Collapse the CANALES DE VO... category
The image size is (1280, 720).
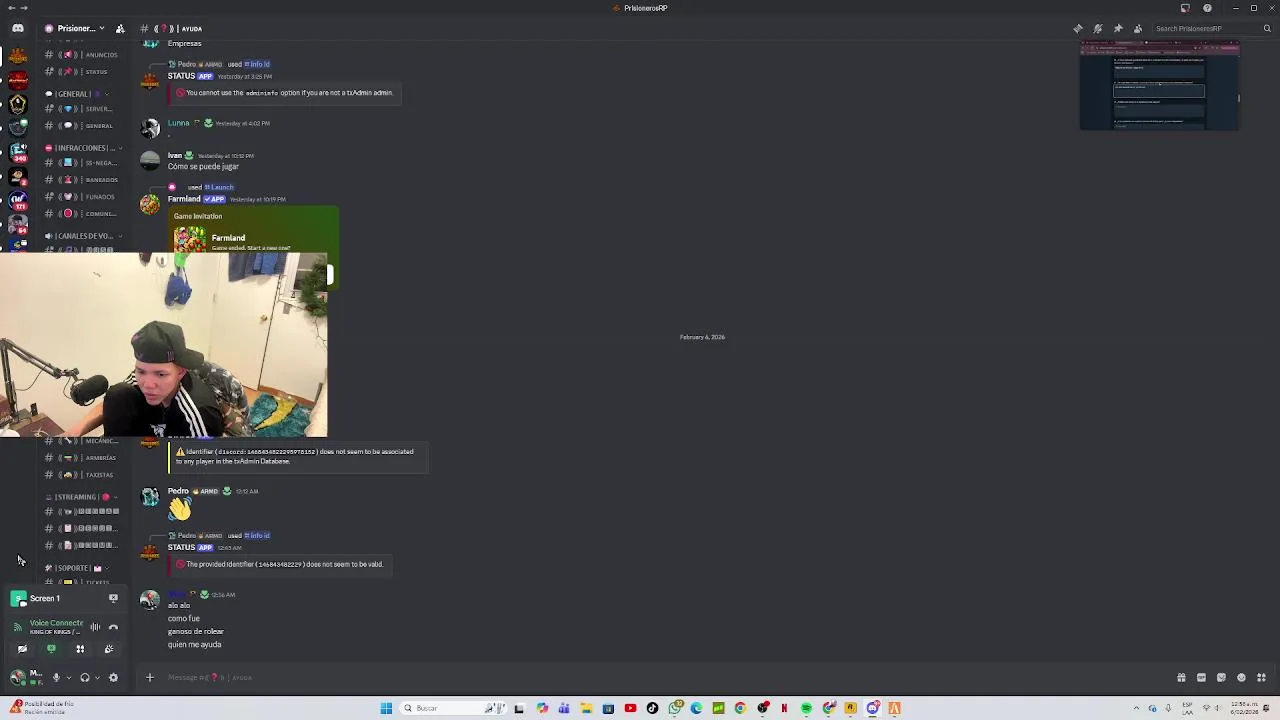(83, 236)
